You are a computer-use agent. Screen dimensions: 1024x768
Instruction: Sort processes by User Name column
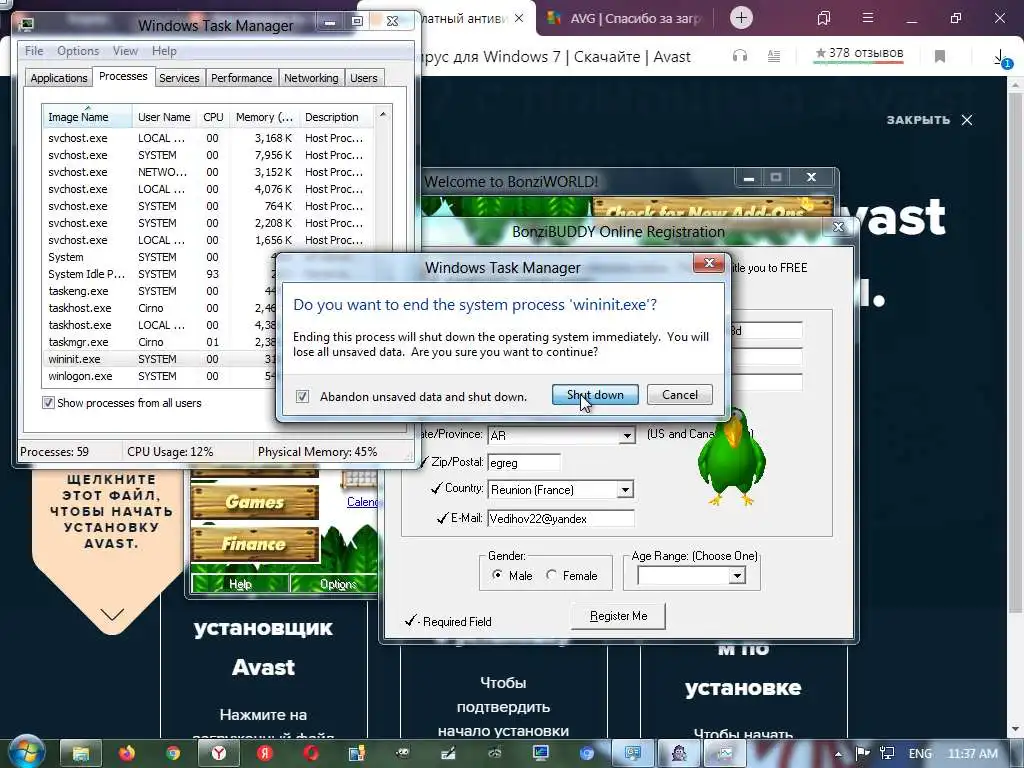[x=165, y=117]
